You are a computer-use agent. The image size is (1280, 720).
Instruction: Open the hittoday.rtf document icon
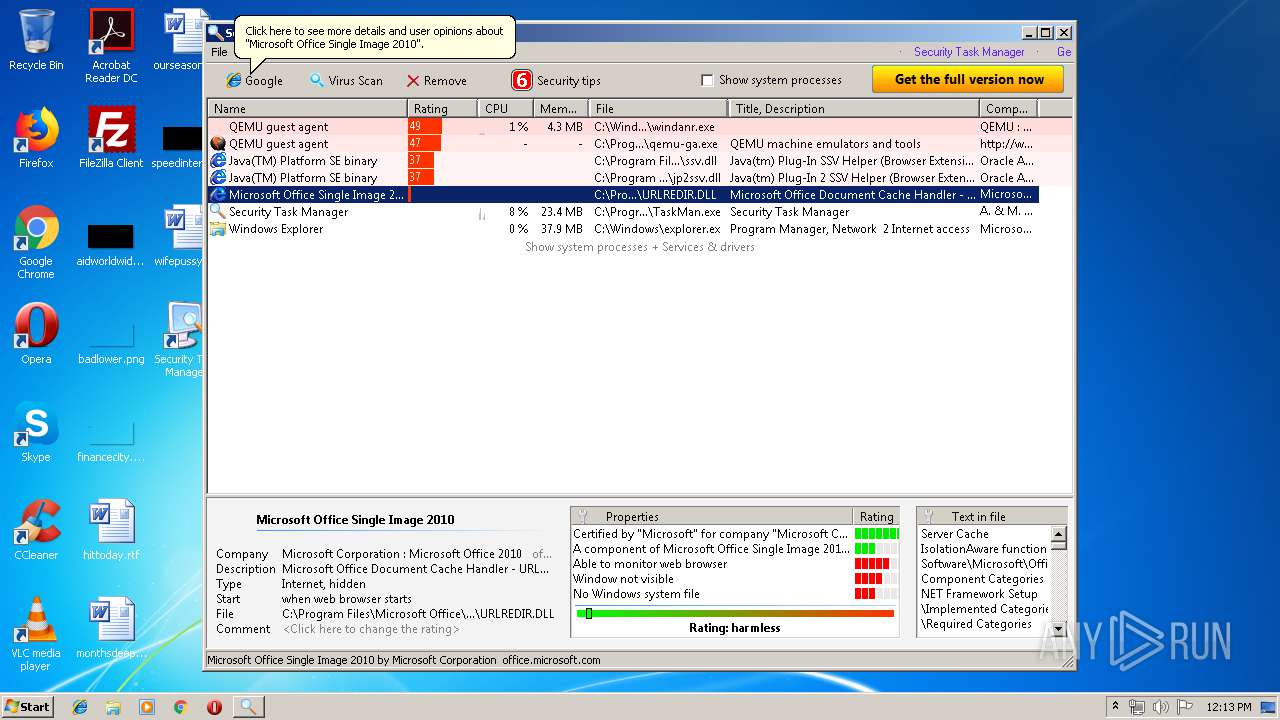tap(111, 530)
